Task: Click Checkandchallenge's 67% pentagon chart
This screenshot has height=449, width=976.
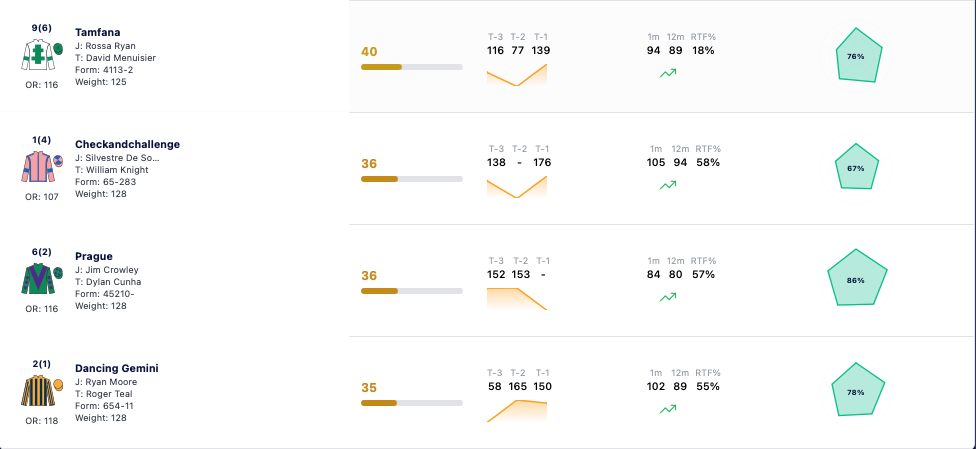Action: (856, 167)
